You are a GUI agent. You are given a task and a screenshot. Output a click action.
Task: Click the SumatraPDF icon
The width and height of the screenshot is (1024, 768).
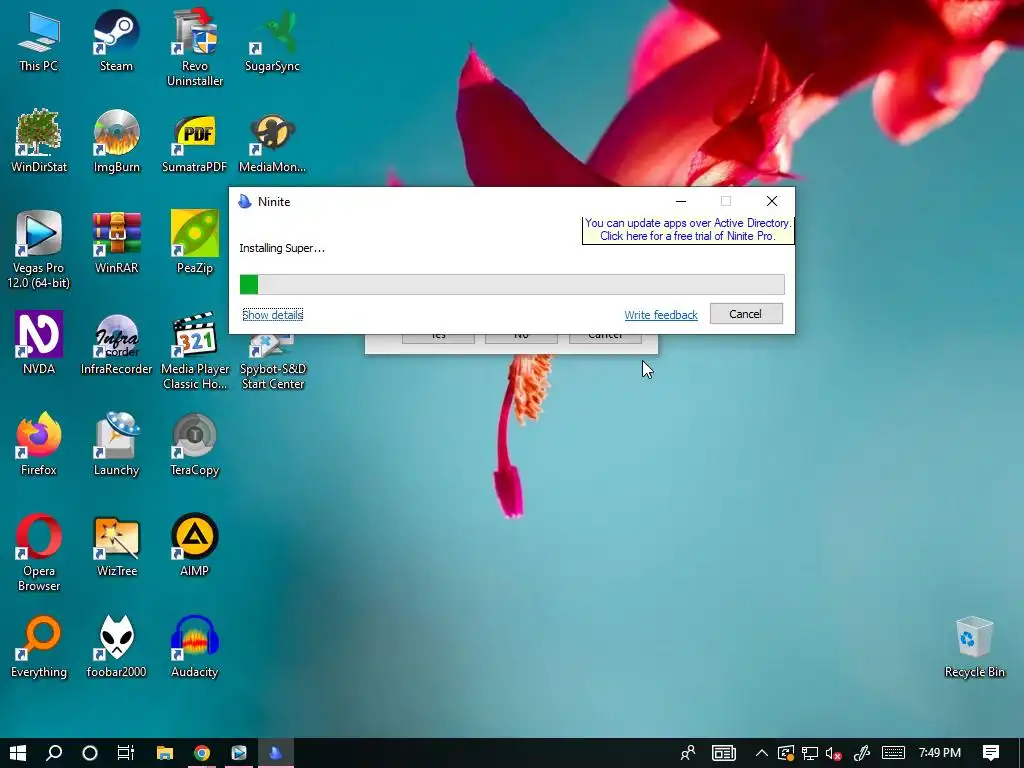point(195,142)
